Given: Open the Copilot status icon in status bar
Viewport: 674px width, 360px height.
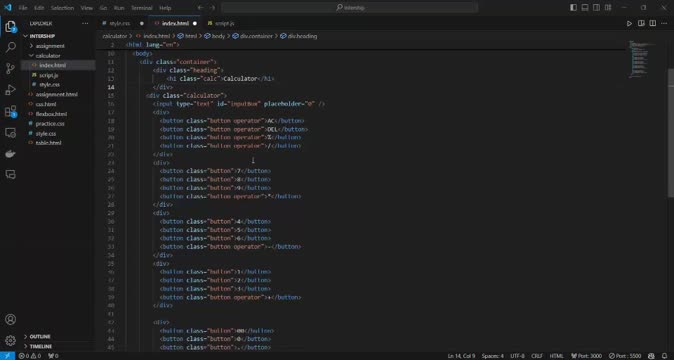Looking at the screenshot, I should tap(651, 356).
